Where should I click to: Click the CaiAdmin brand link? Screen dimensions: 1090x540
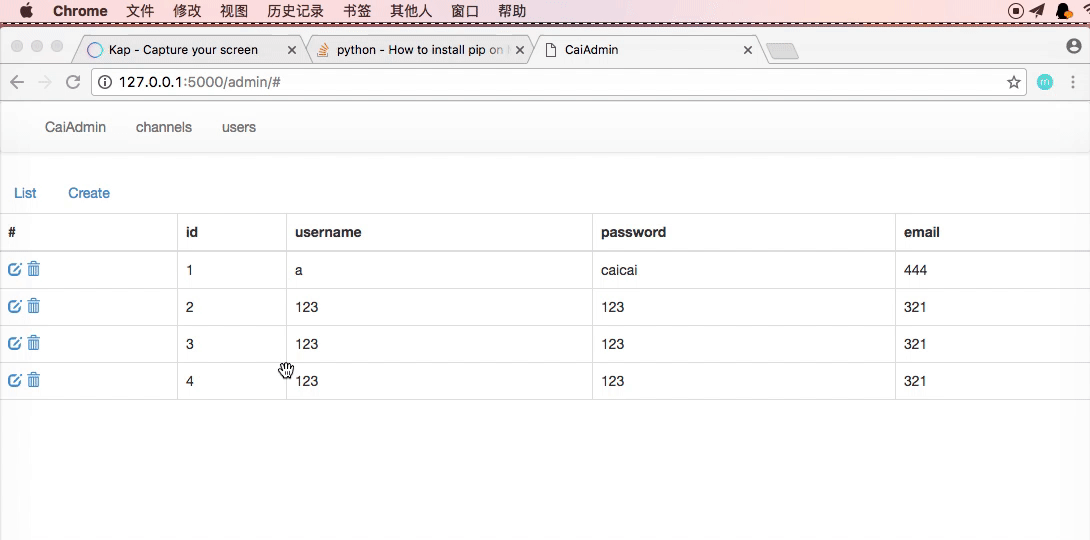click(x=75, y=127)
